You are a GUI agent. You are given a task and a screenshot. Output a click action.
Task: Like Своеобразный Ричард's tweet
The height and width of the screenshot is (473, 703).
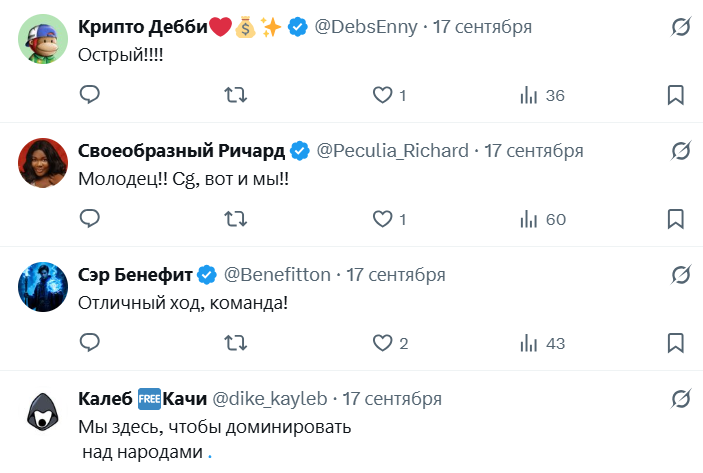point(381,219)
